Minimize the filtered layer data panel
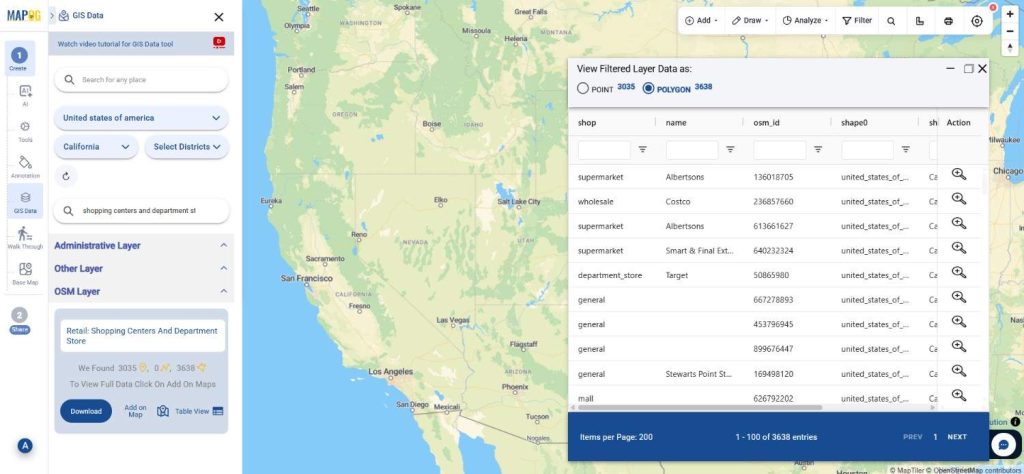The image size is (1024, 474). (950, 69)
